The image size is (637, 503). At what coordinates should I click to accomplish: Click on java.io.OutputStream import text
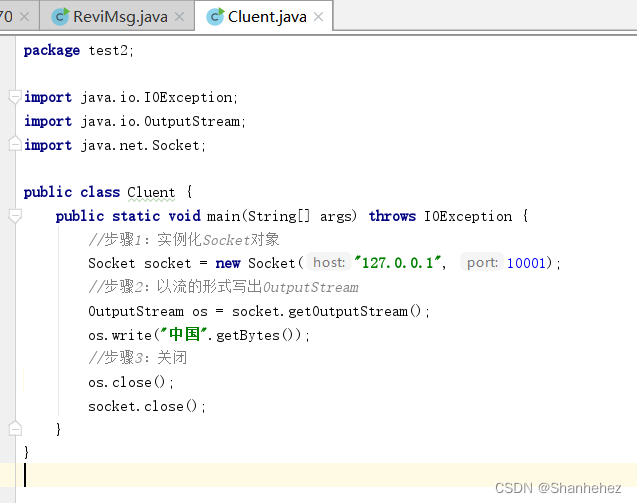click(x=163, y=121)
